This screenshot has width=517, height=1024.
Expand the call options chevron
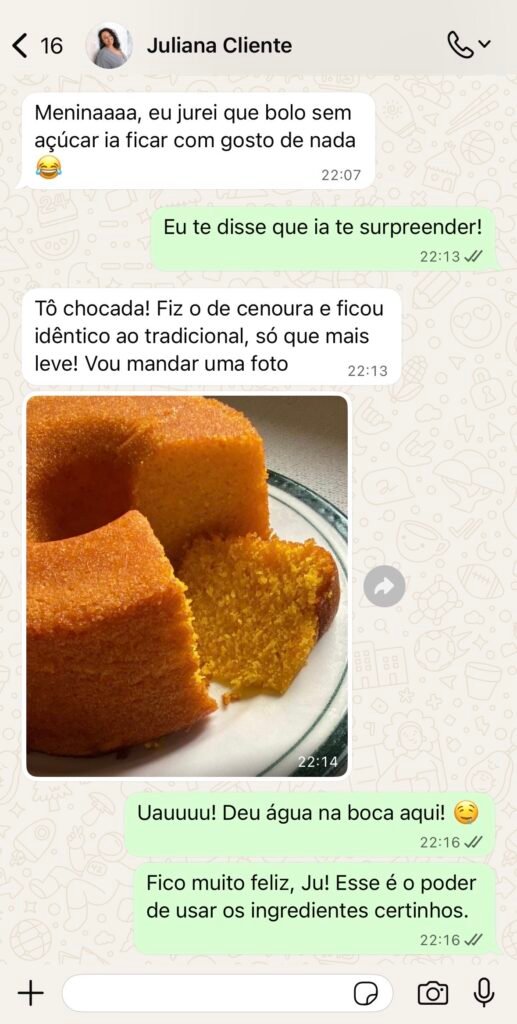[x=484, y=44]
